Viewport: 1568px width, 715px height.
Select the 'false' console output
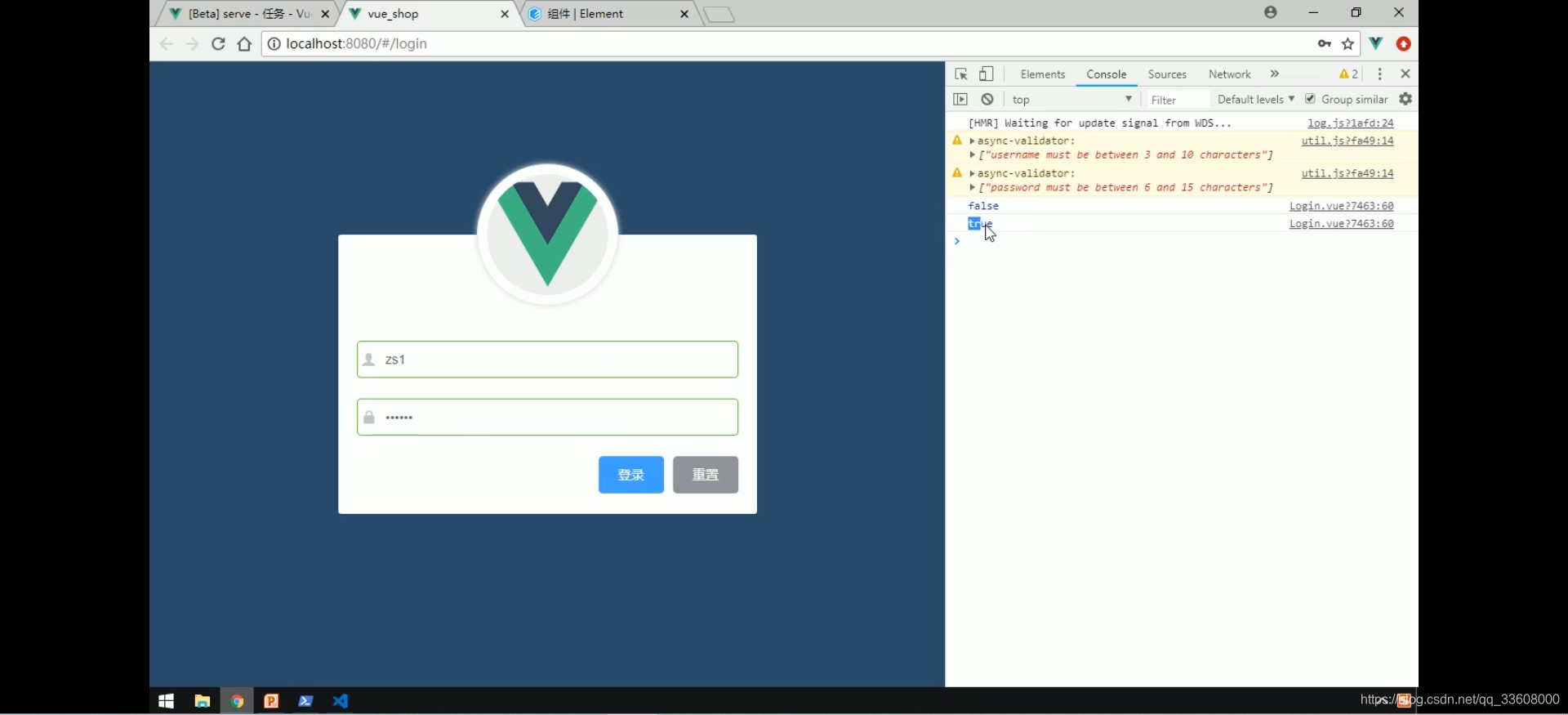pos(983,207)
